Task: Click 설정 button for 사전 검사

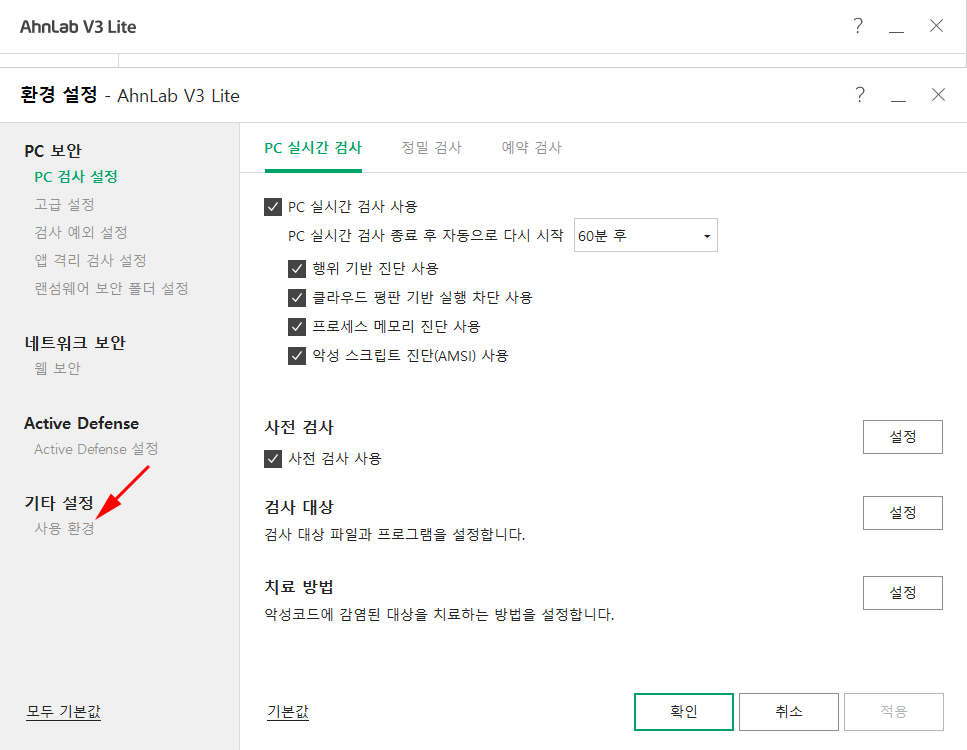Action: tap(903, 437)
